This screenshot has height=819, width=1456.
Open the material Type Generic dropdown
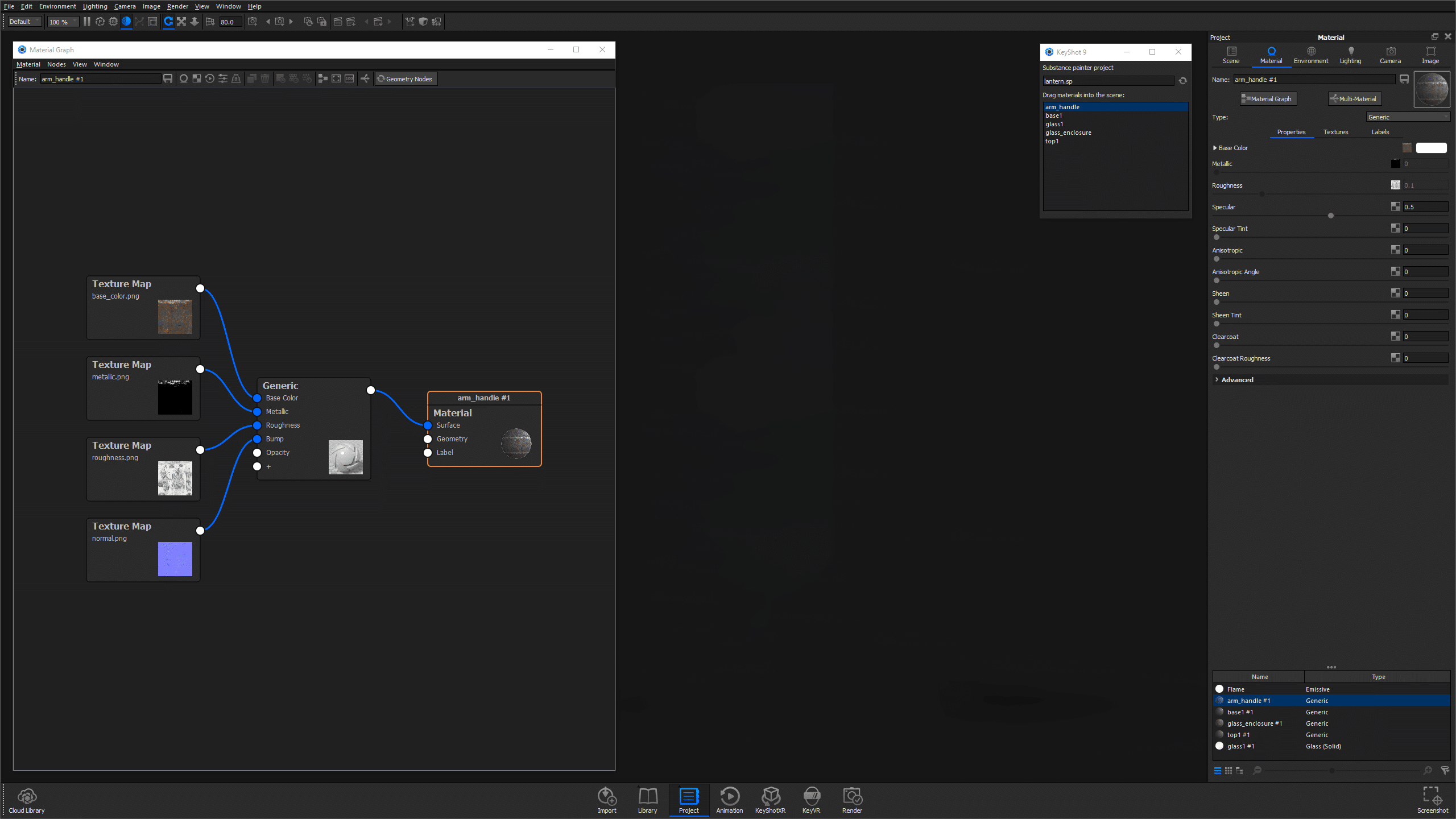click(x=1408, y=117)
